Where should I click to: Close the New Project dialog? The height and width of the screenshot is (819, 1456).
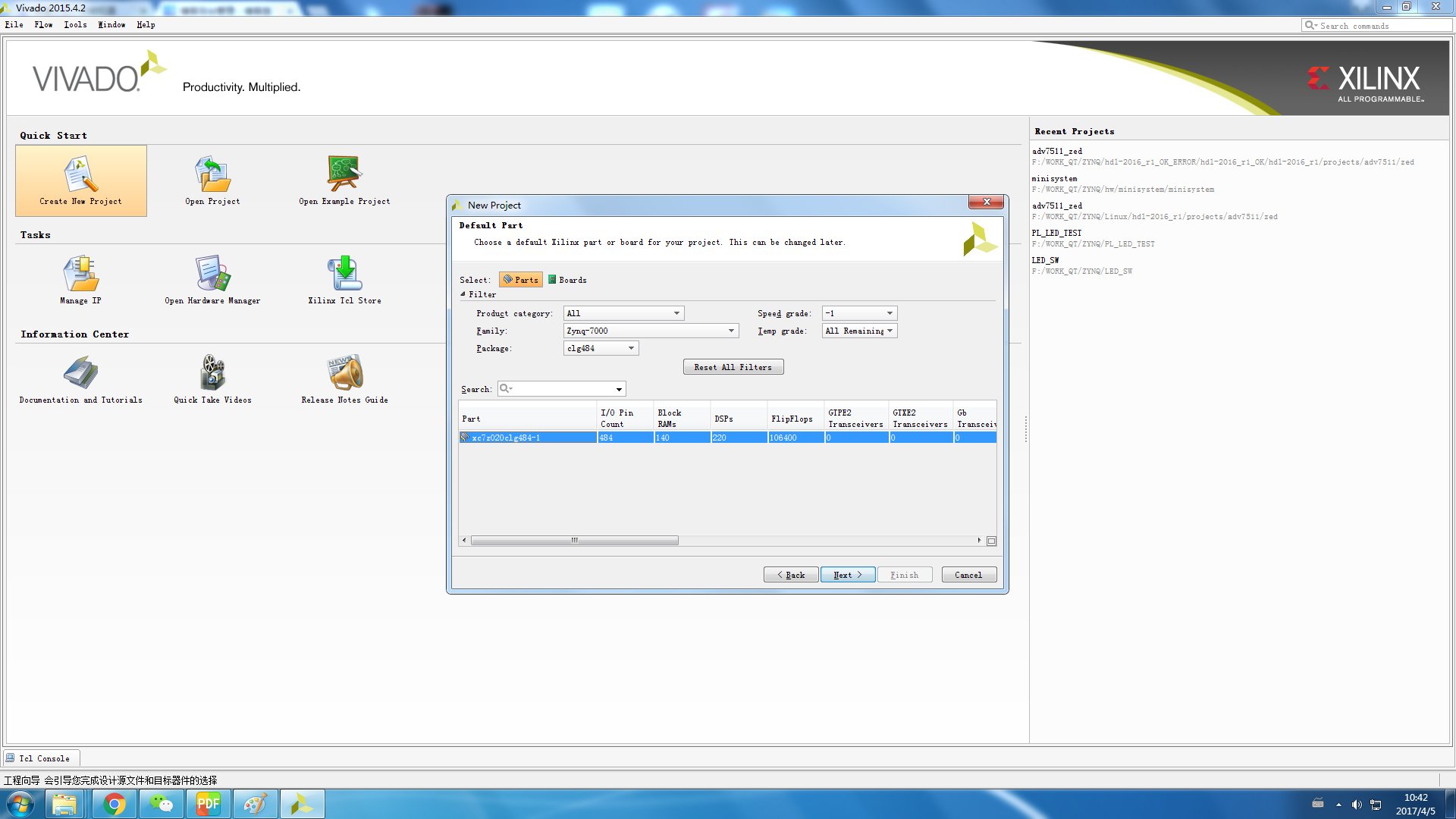[x=986, y=202]
